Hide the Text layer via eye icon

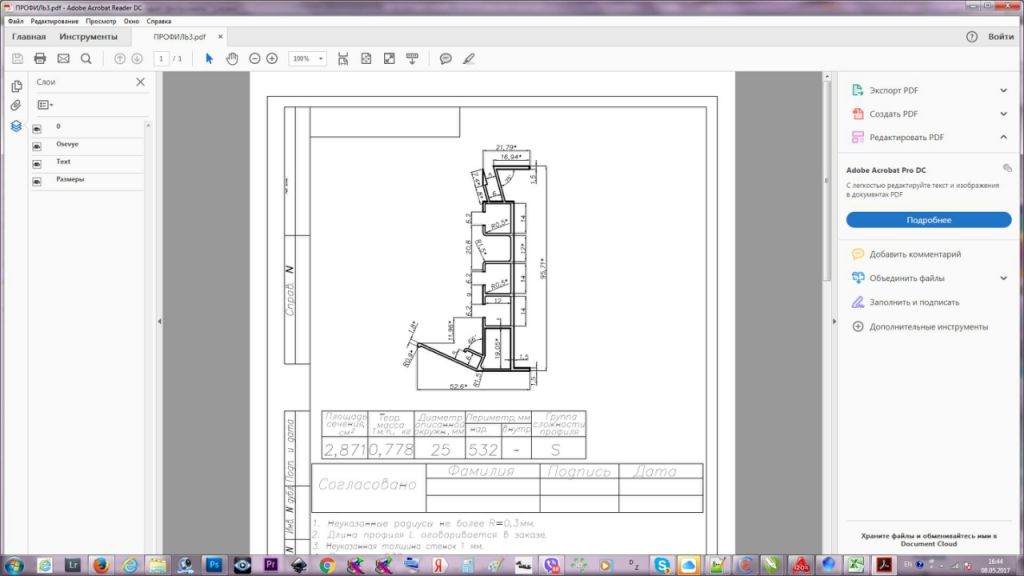pos(37,164)
